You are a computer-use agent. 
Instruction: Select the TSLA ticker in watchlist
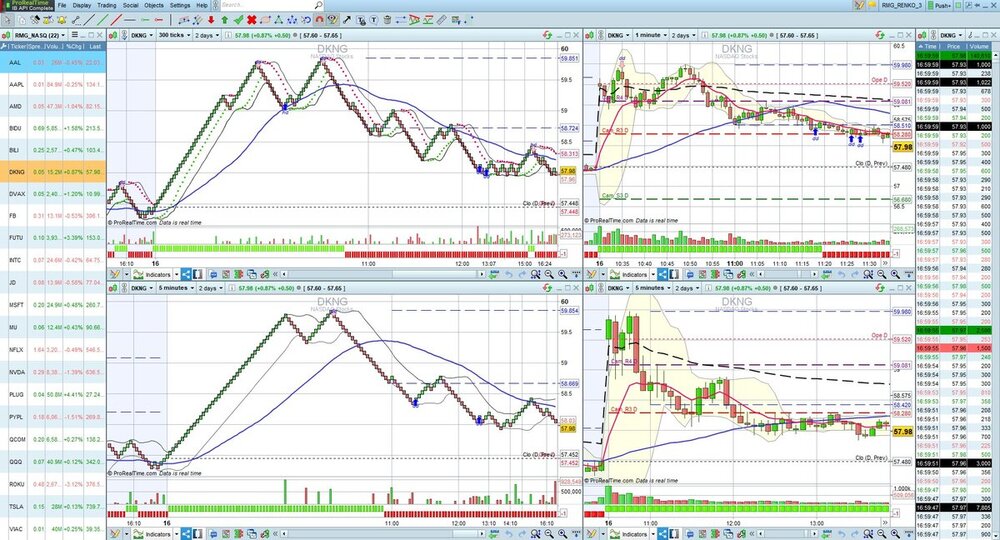15,507
